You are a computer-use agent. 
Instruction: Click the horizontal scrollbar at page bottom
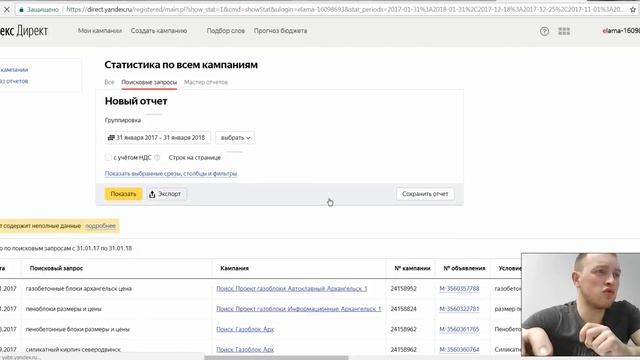pyautogui.click(x=276, y=358)
